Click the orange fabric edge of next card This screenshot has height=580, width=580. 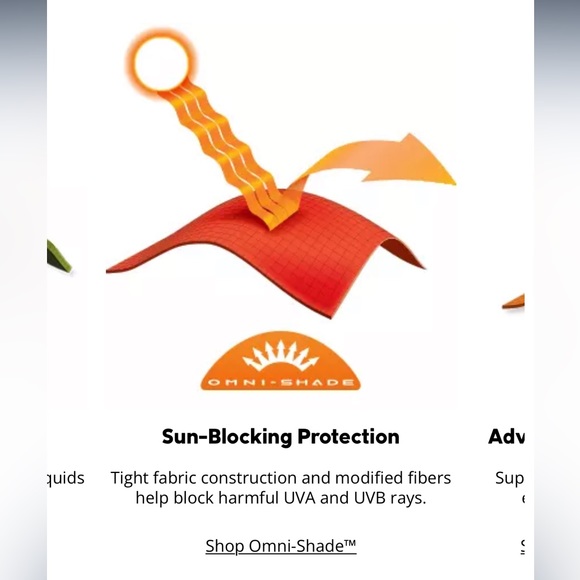(x=513, y=301)
